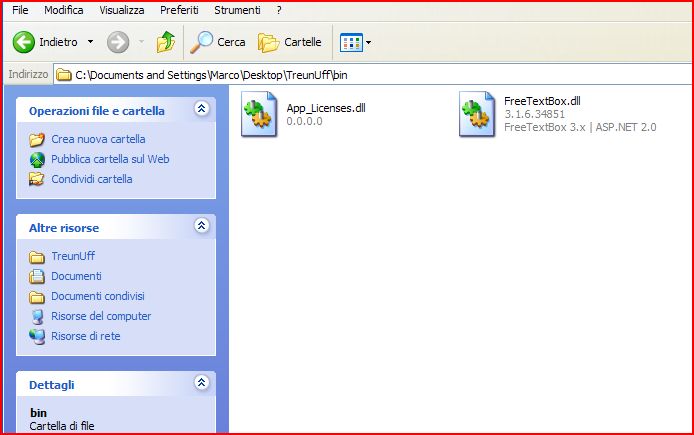This screenshot has width=694, height=435.
Task: Open Risorse di rete link
Action: 85,336
